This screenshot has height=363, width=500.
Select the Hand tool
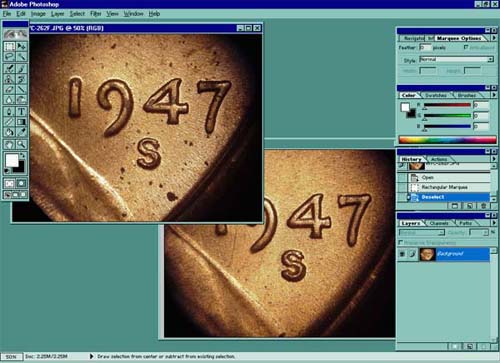pos(9,144)
